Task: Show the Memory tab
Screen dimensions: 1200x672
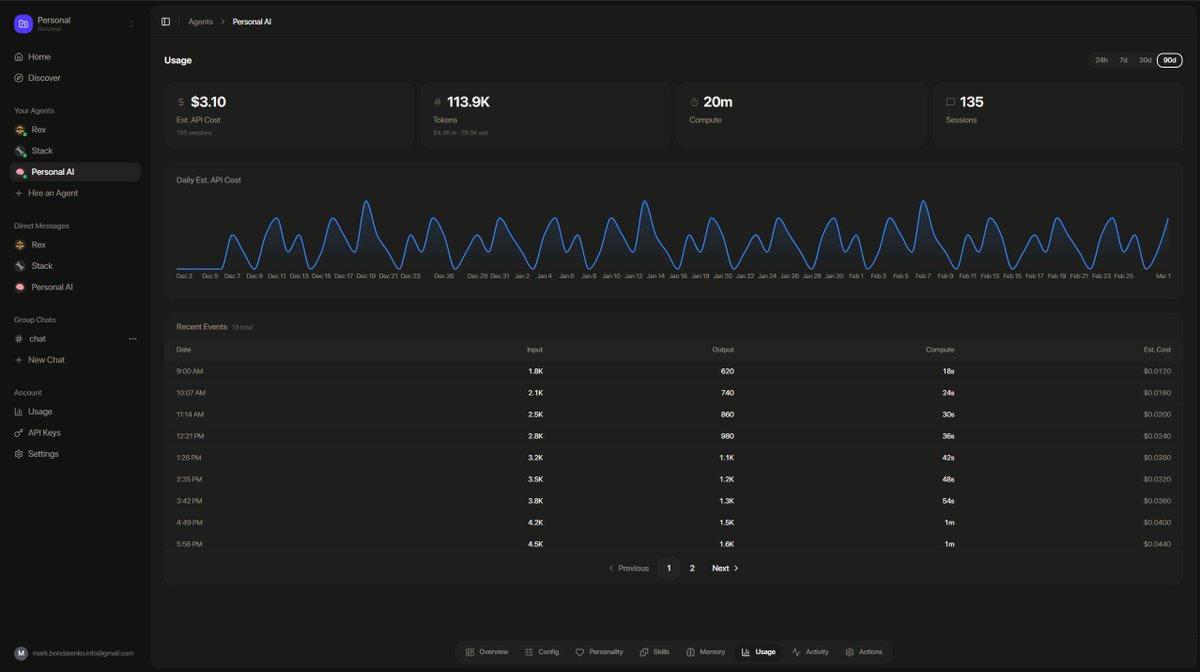Action: [706, 652]
